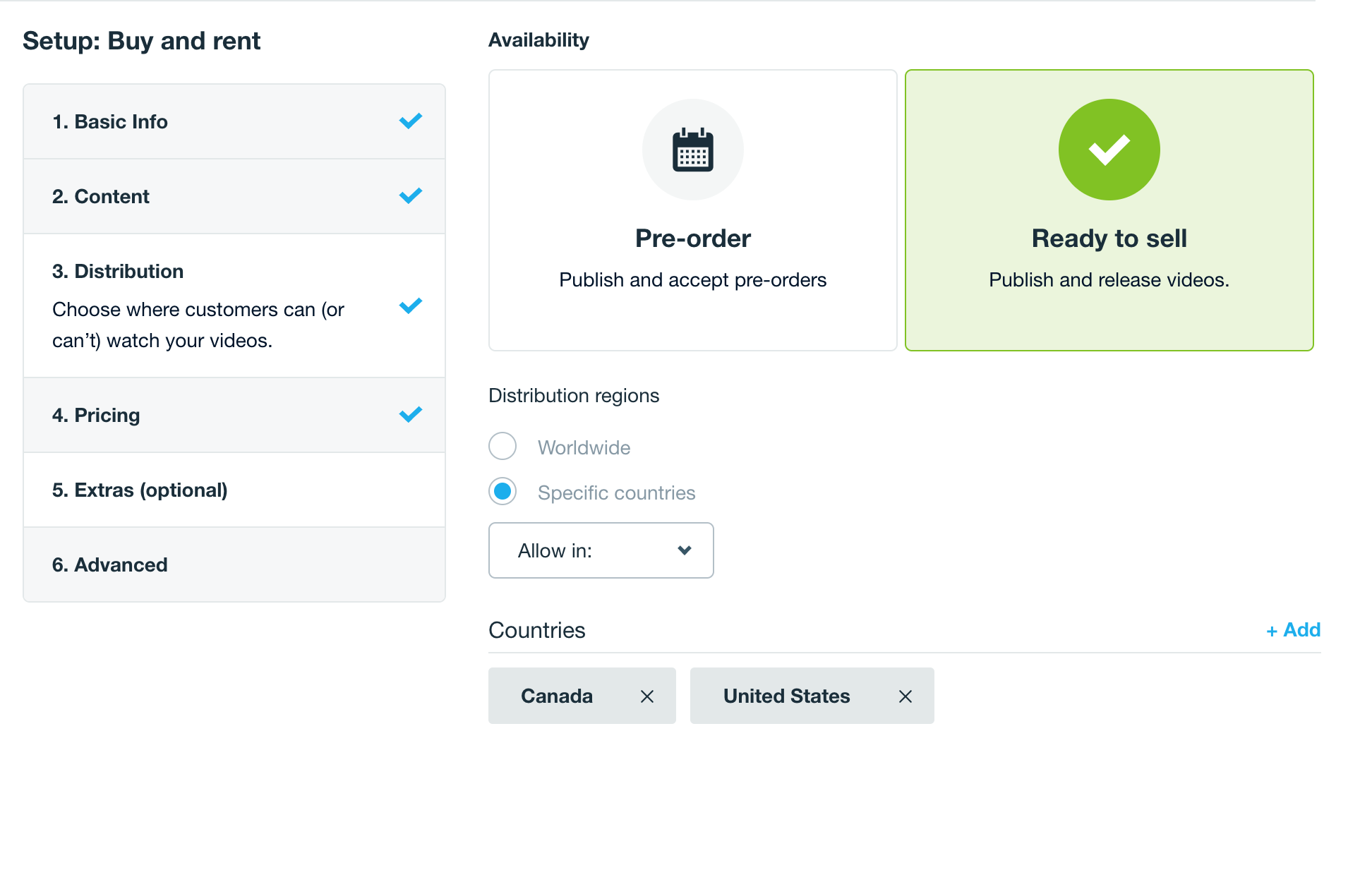Select the Worldwide radio button
The image size is (1372, 882).
point(503,447)
